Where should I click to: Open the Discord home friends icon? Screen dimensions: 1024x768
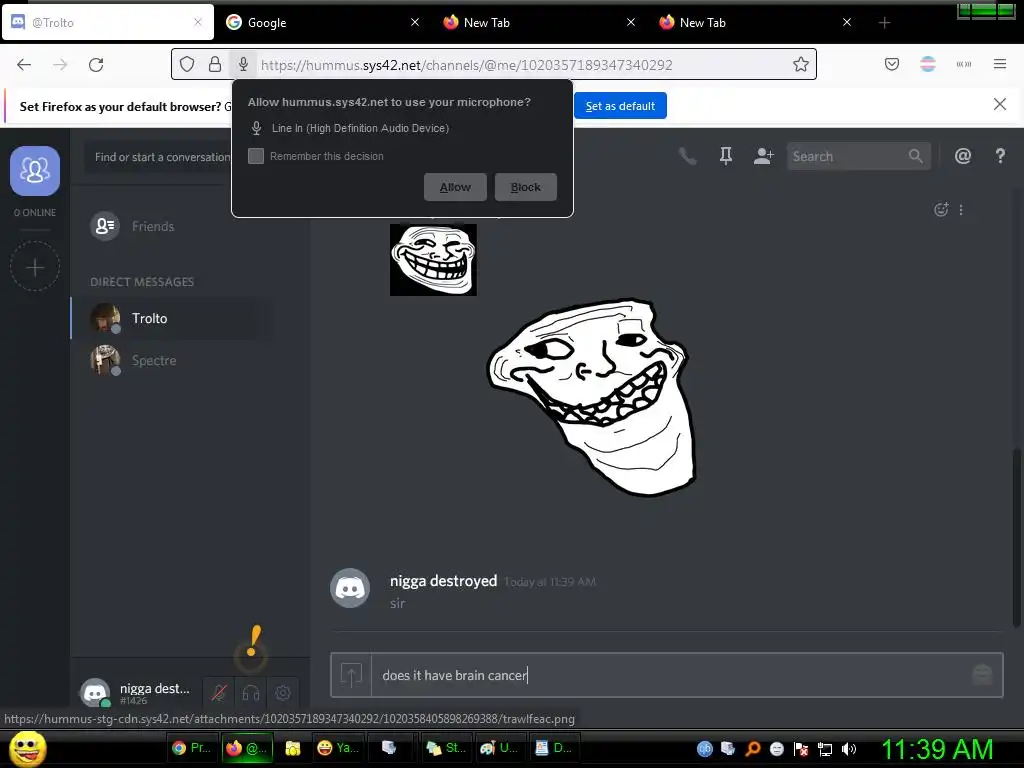point(35,171)
